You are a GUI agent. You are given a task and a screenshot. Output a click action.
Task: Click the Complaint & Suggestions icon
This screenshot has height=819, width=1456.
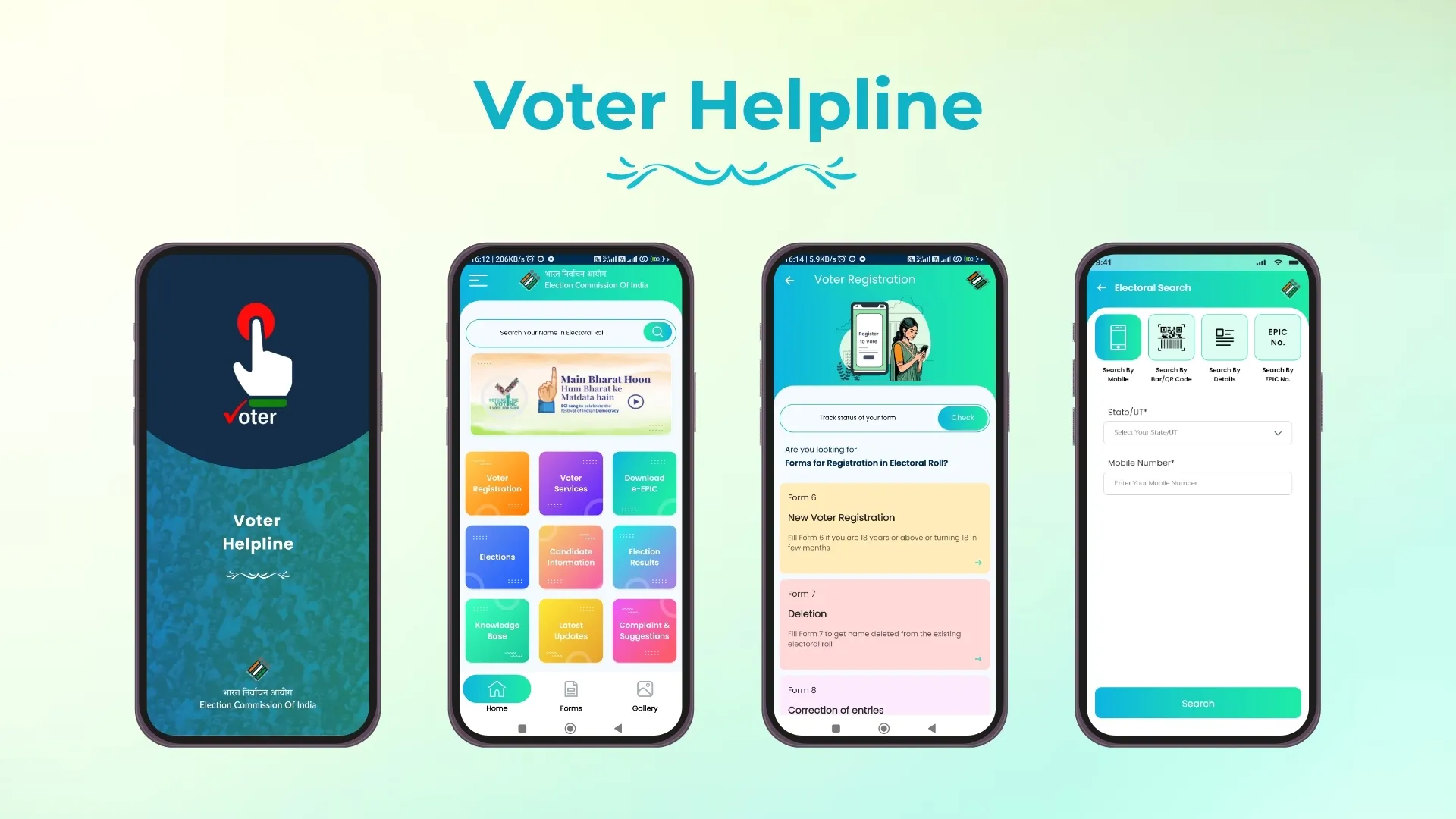644,631
